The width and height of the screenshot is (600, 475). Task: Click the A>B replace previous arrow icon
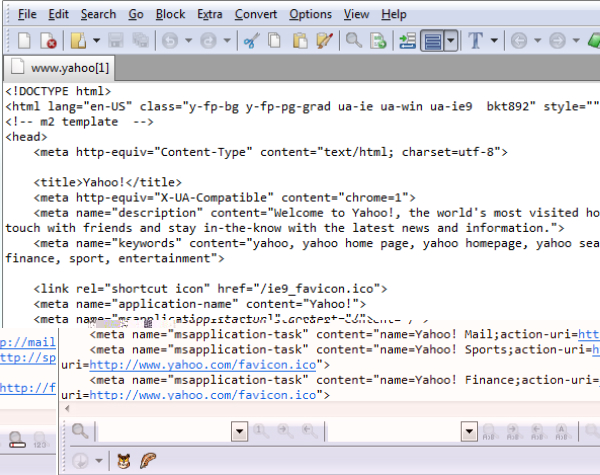pyautogui.click(x=537, y=431)
